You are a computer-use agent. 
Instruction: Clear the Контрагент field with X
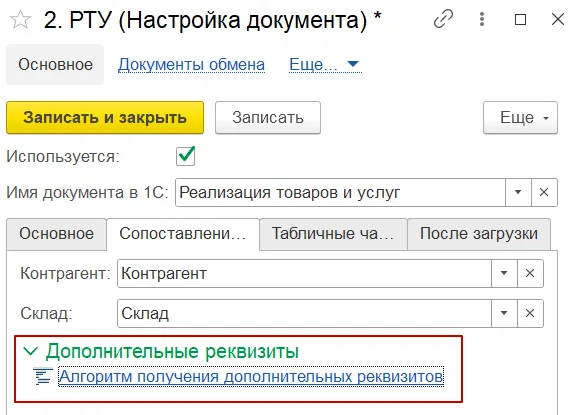tap(530, 273)
